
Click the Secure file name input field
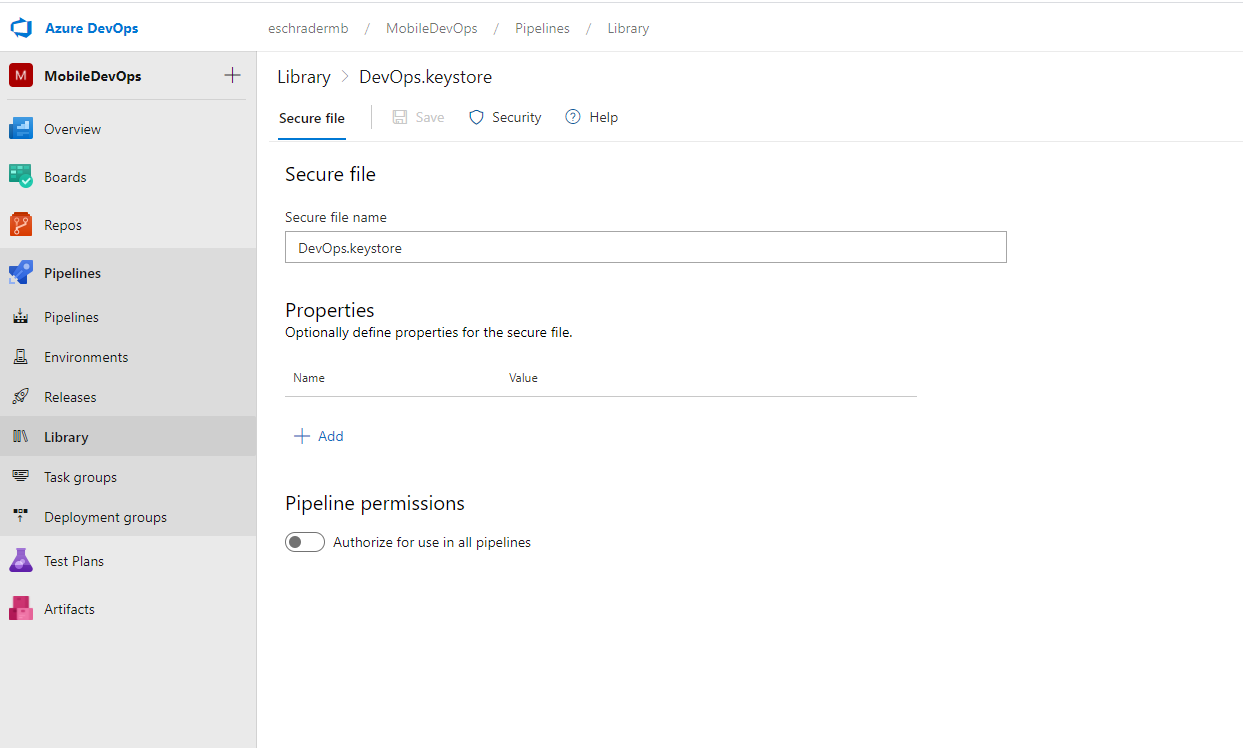645,247
